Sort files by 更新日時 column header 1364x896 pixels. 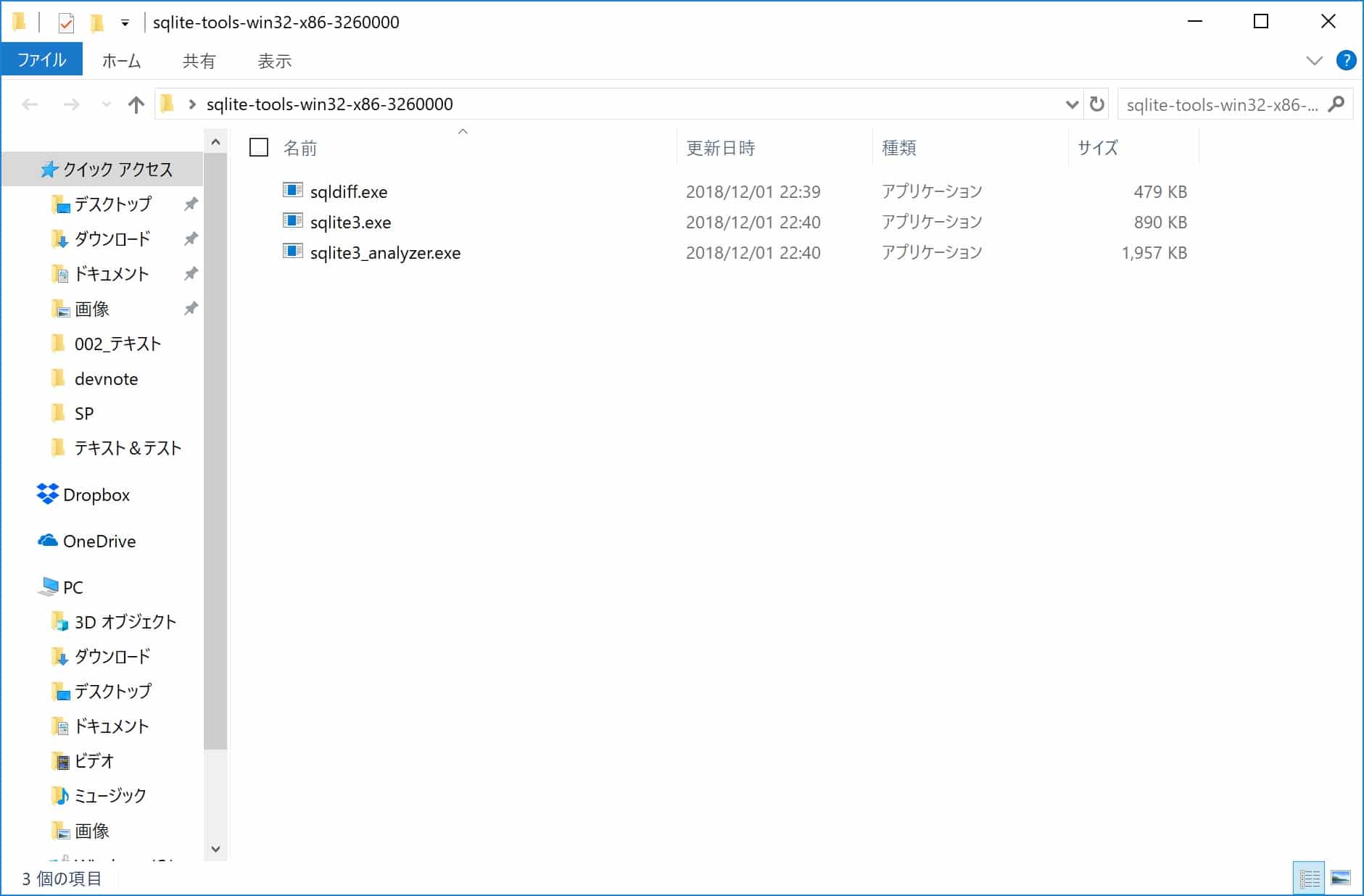pos(721,147)
